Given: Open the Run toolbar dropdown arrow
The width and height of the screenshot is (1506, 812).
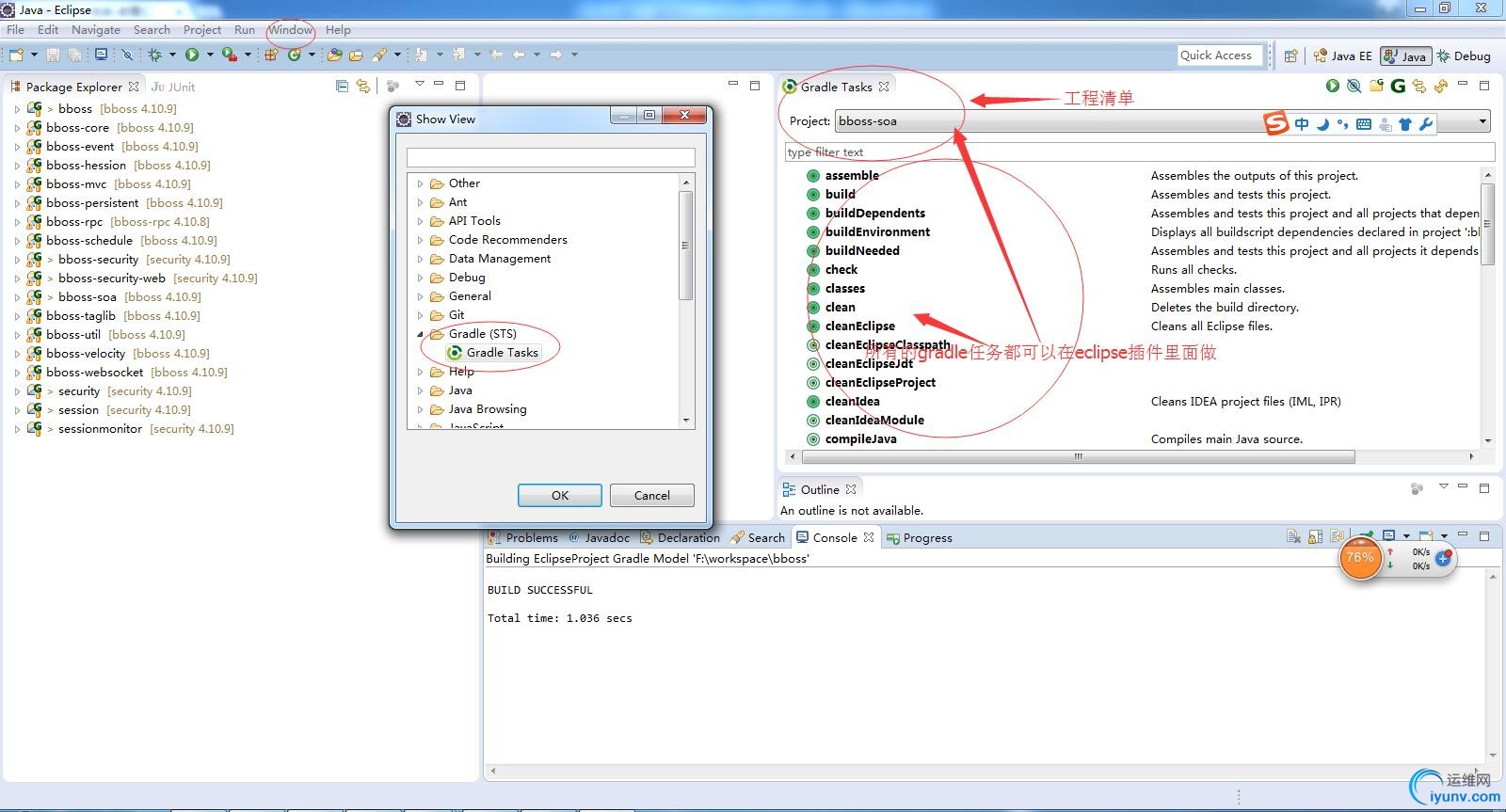Looking at the screenshot, I should click(210, 55).
